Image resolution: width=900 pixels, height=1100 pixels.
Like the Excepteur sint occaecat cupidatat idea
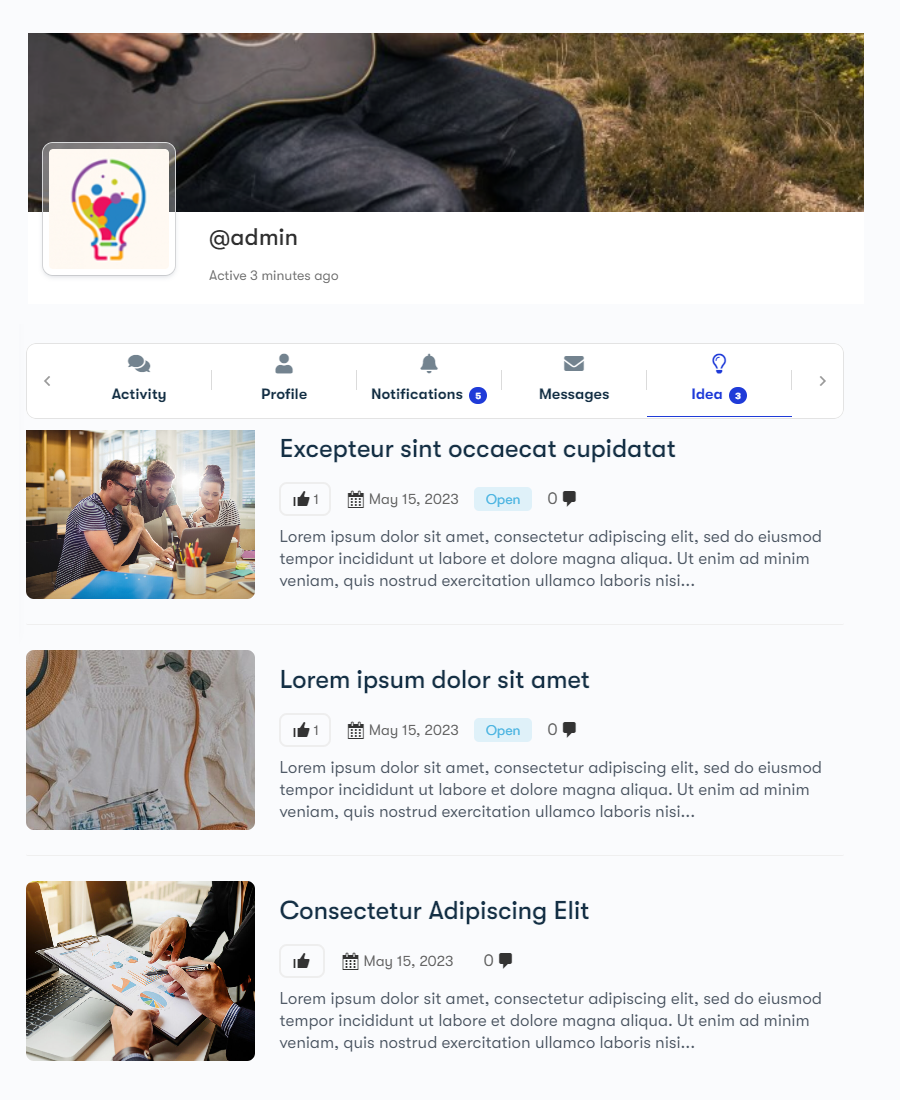click(305, 499)
